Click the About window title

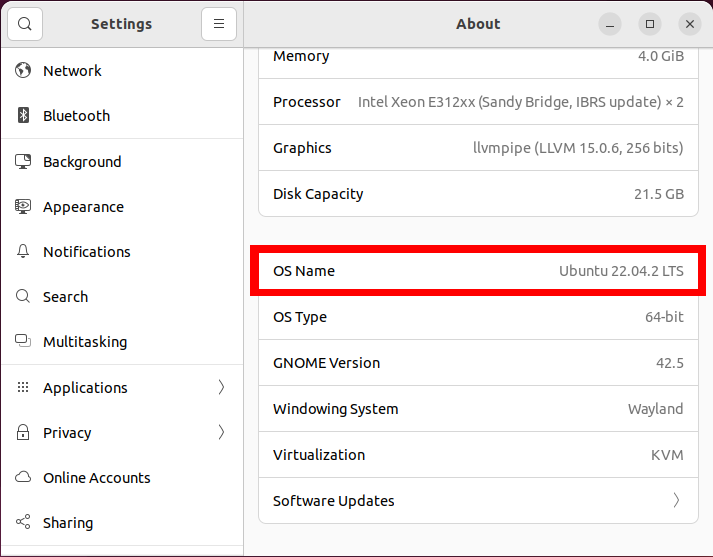coord(478,24)
